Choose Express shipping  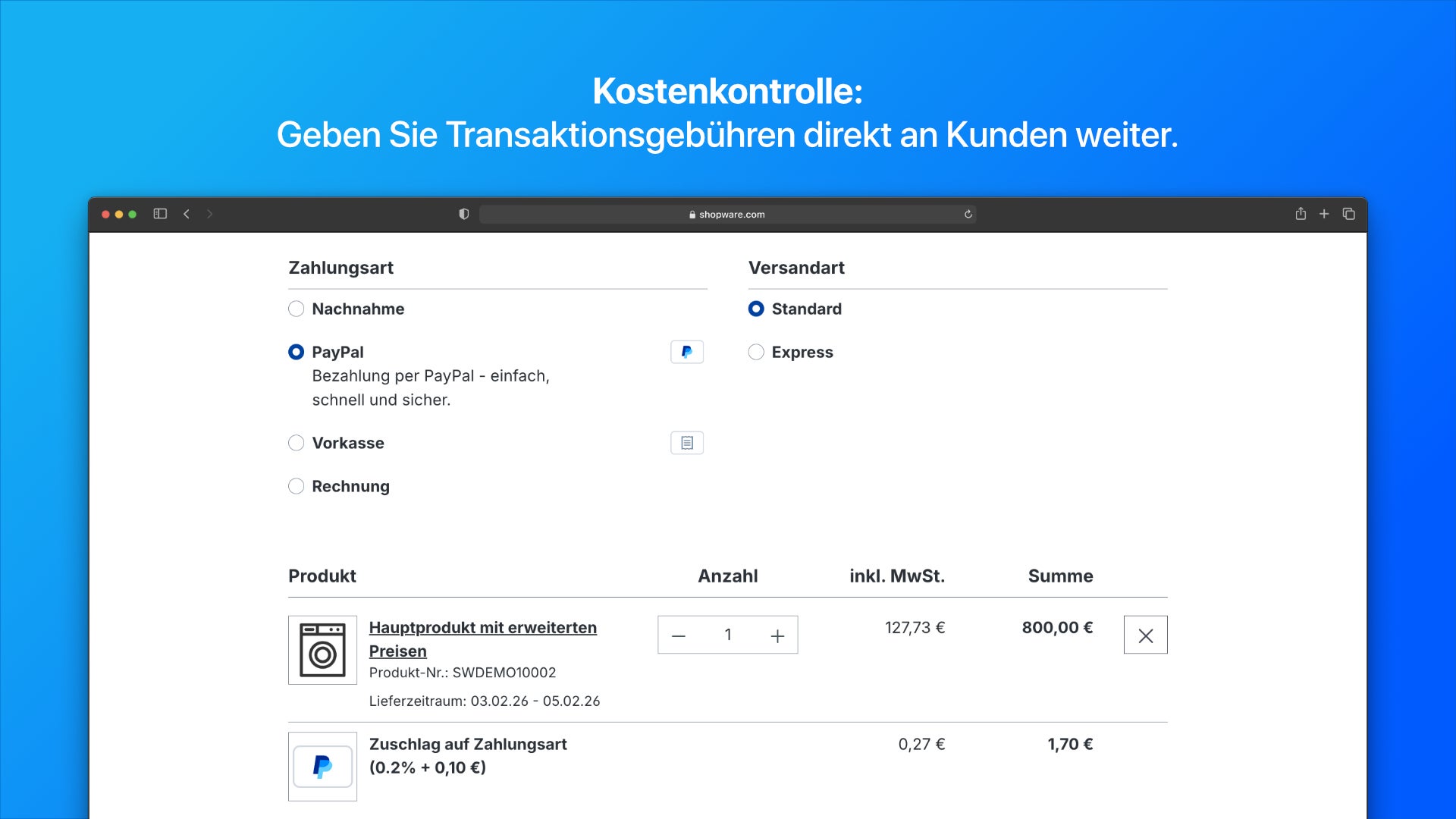(755, 352)
